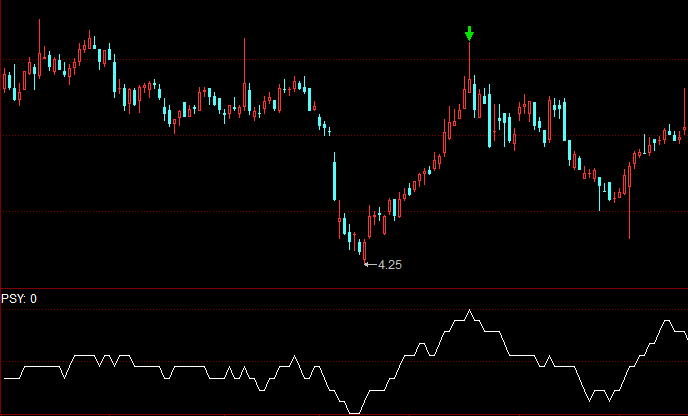Image resolution: width=688 pixels, height=416 pixels.
Task: Click the PSY: 0 indicator label
Action: coord(19,299)
